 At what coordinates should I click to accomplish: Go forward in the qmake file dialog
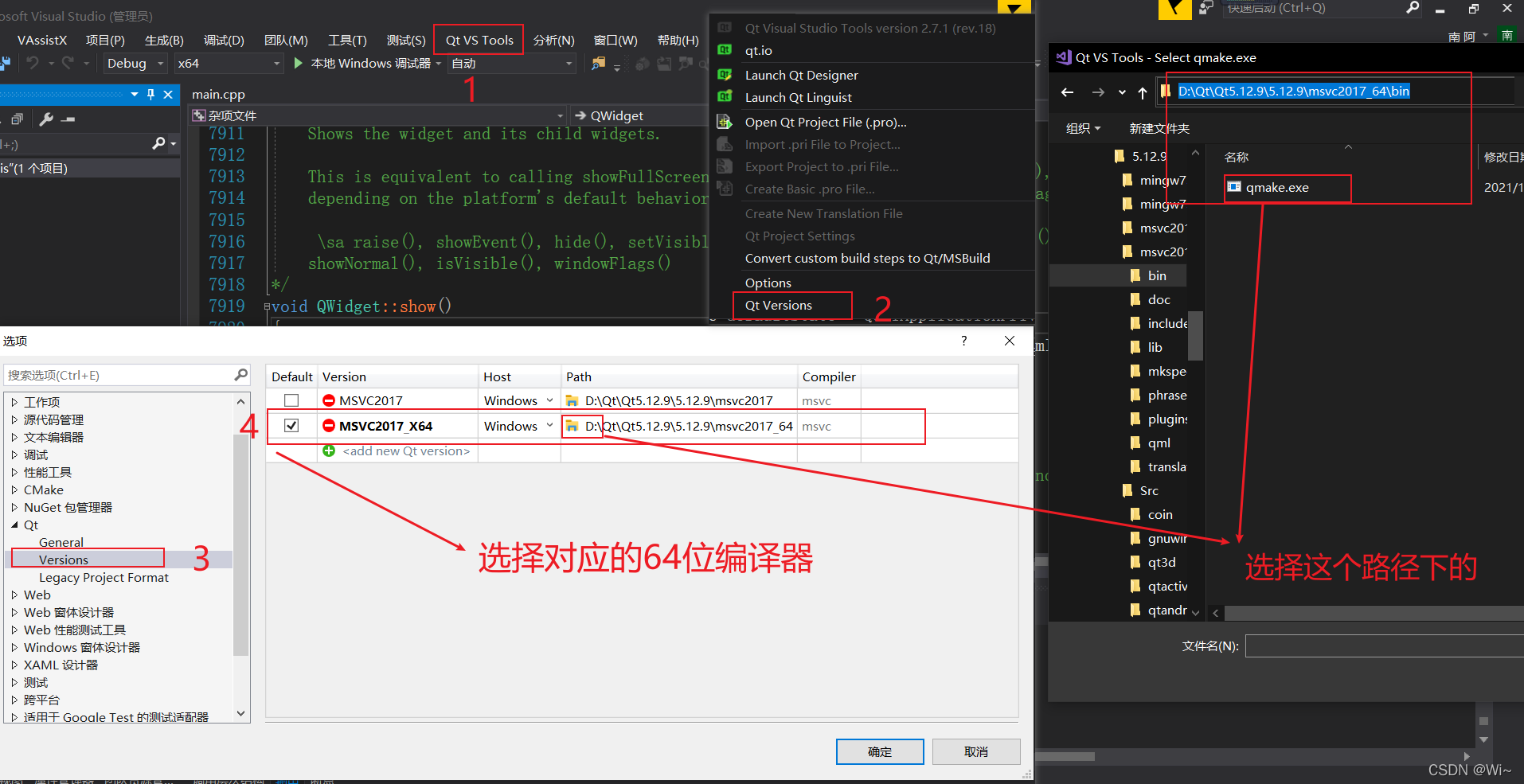coord(1098,92)
